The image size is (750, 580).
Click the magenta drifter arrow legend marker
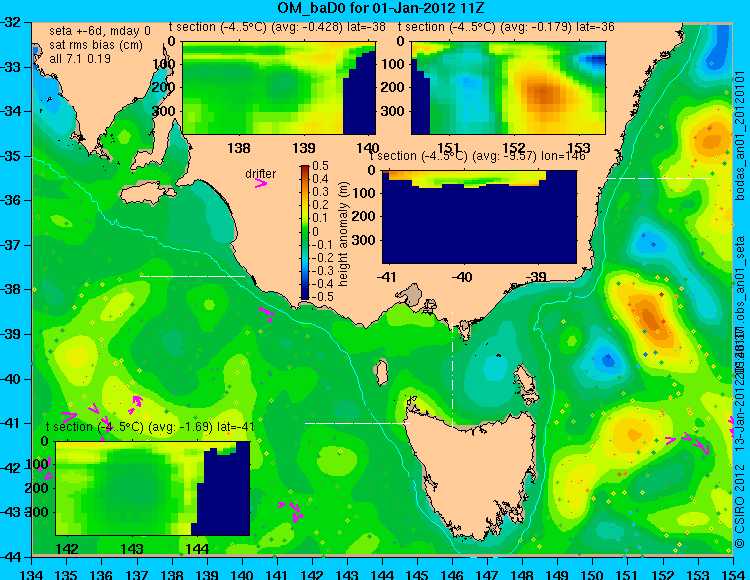[261, 183]
